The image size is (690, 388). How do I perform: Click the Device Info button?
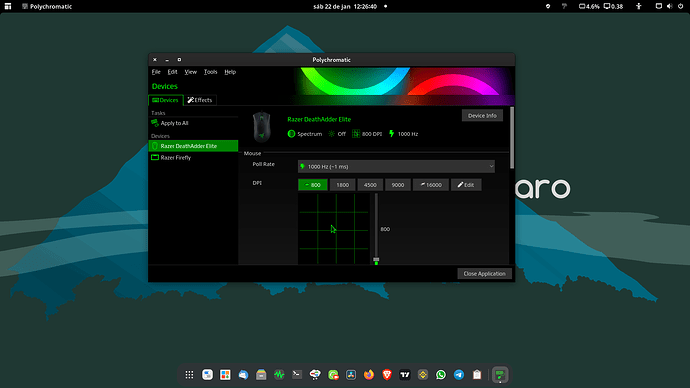click(x=482, y=116)
